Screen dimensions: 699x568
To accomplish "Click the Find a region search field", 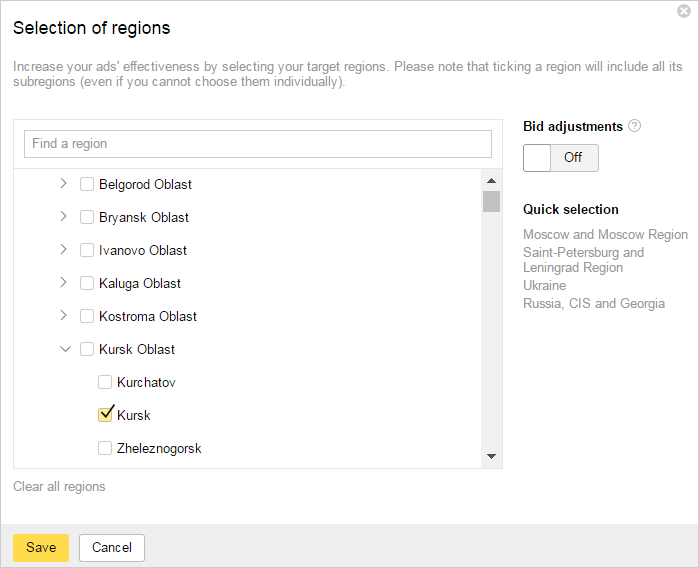I will pos(258,144).
